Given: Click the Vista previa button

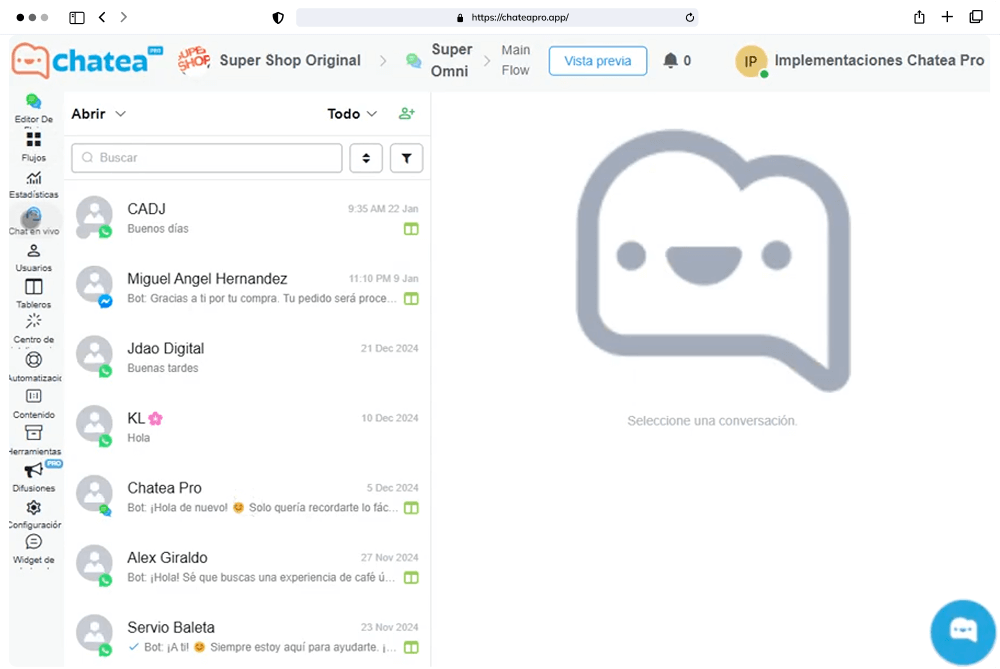Looking at the screenshot, I should (x=597, y=61).
